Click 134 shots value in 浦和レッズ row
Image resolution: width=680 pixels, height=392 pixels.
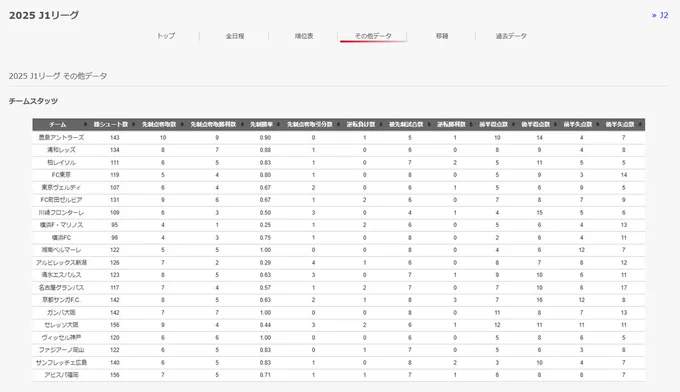(114, 150)
